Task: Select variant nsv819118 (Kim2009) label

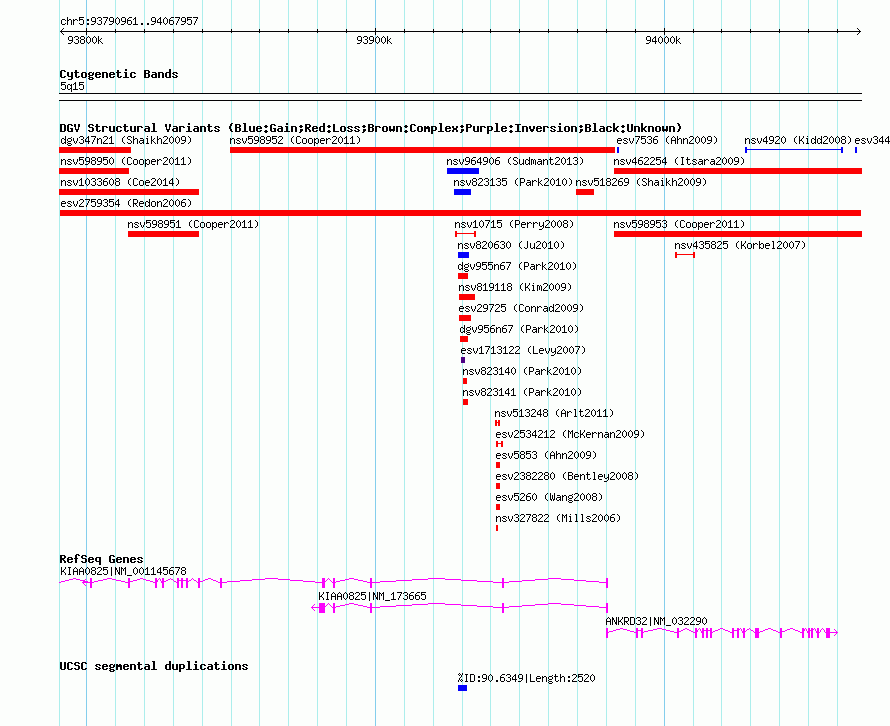Action: [x=515, y=287]
